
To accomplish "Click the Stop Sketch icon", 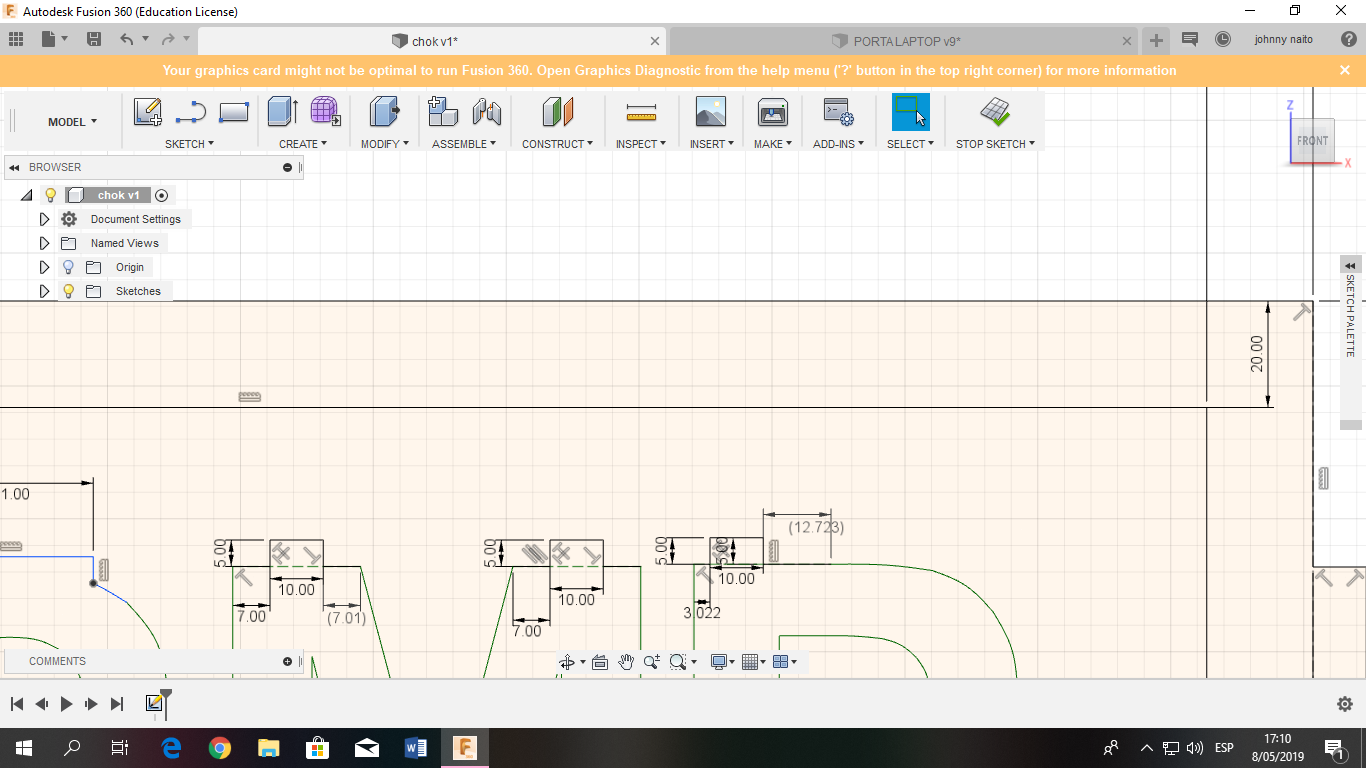I will [995, 112].
